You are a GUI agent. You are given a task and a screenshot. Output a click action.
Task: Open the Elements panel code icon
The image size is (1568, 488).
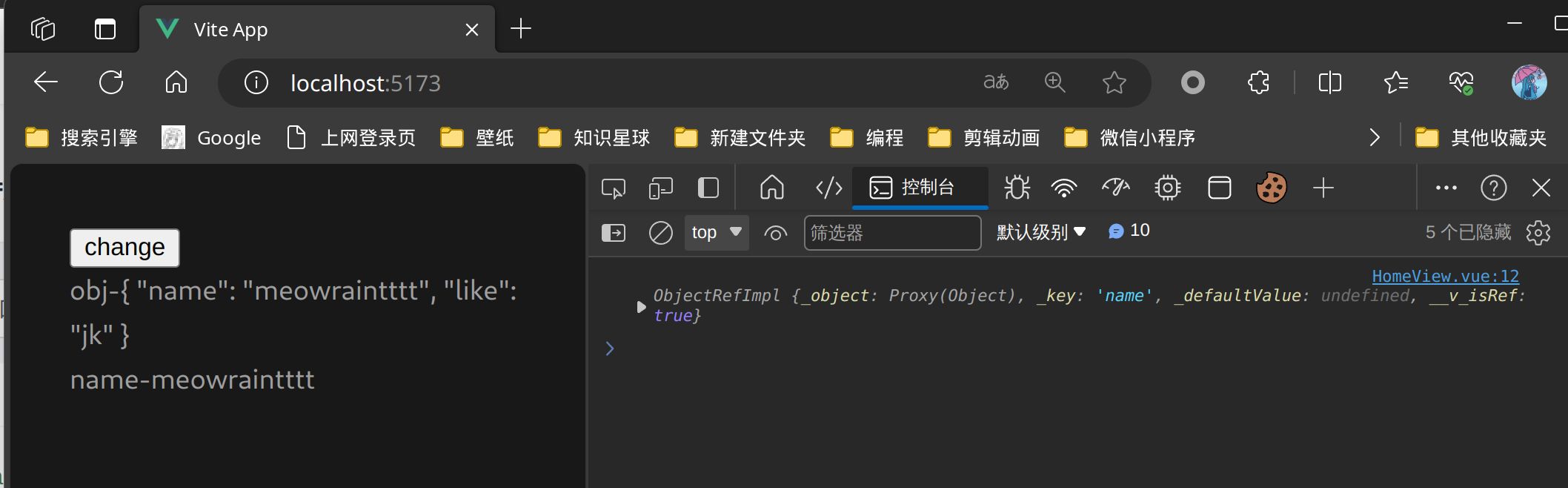(828, 188)
